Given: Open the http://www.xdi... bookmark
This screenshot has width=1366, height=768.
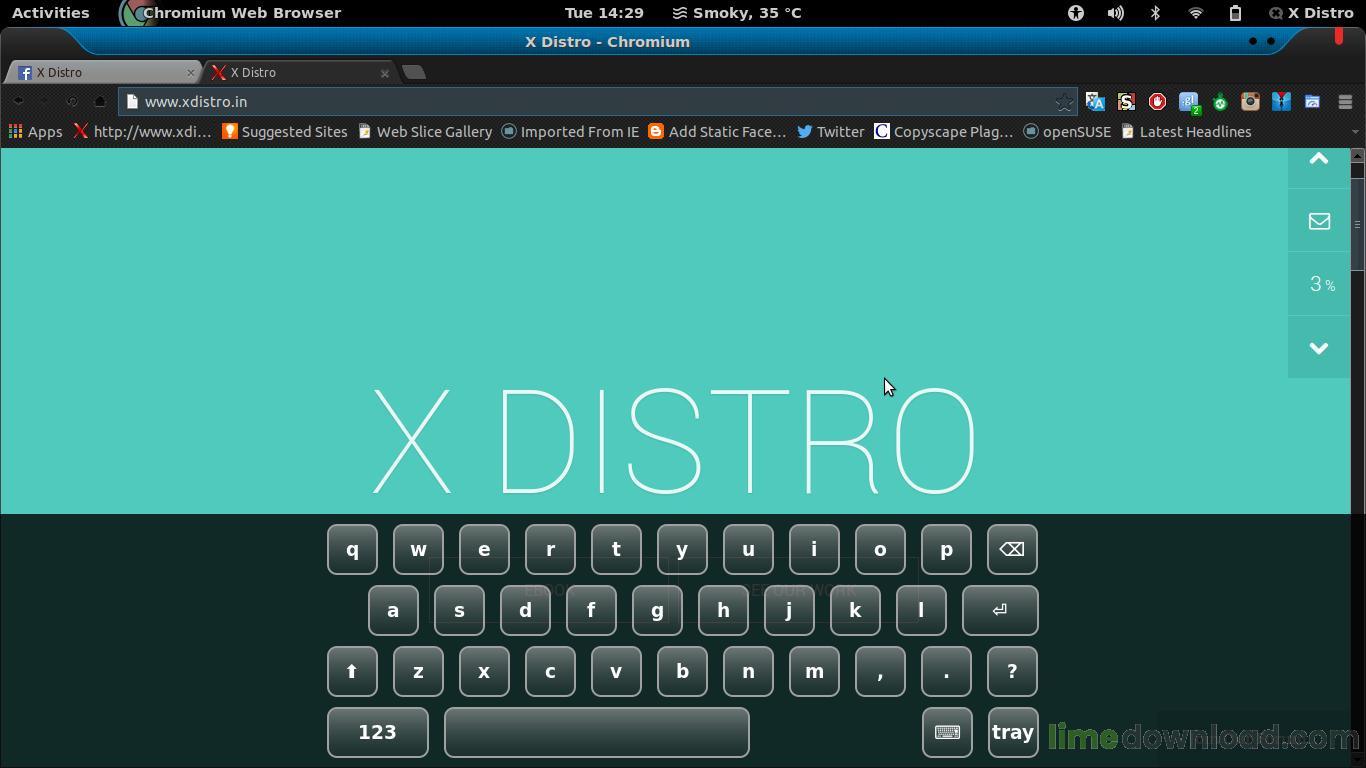Looking at the screenshot, I should (x=142, y=132).
